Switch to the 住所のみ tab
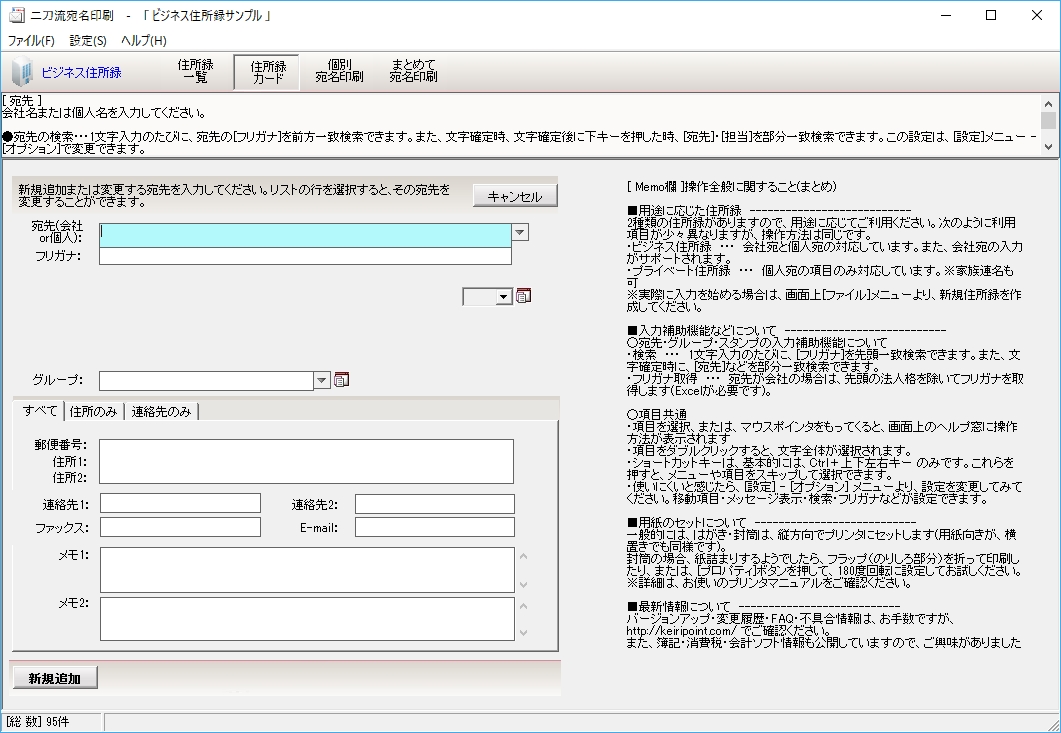 [x=94, y=409]
